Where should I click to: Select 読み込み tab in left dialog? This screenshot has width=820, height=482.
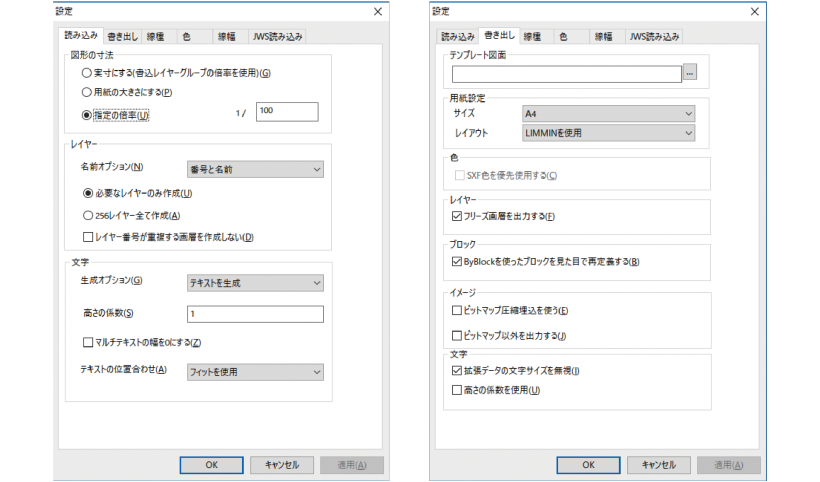[81, 35]
